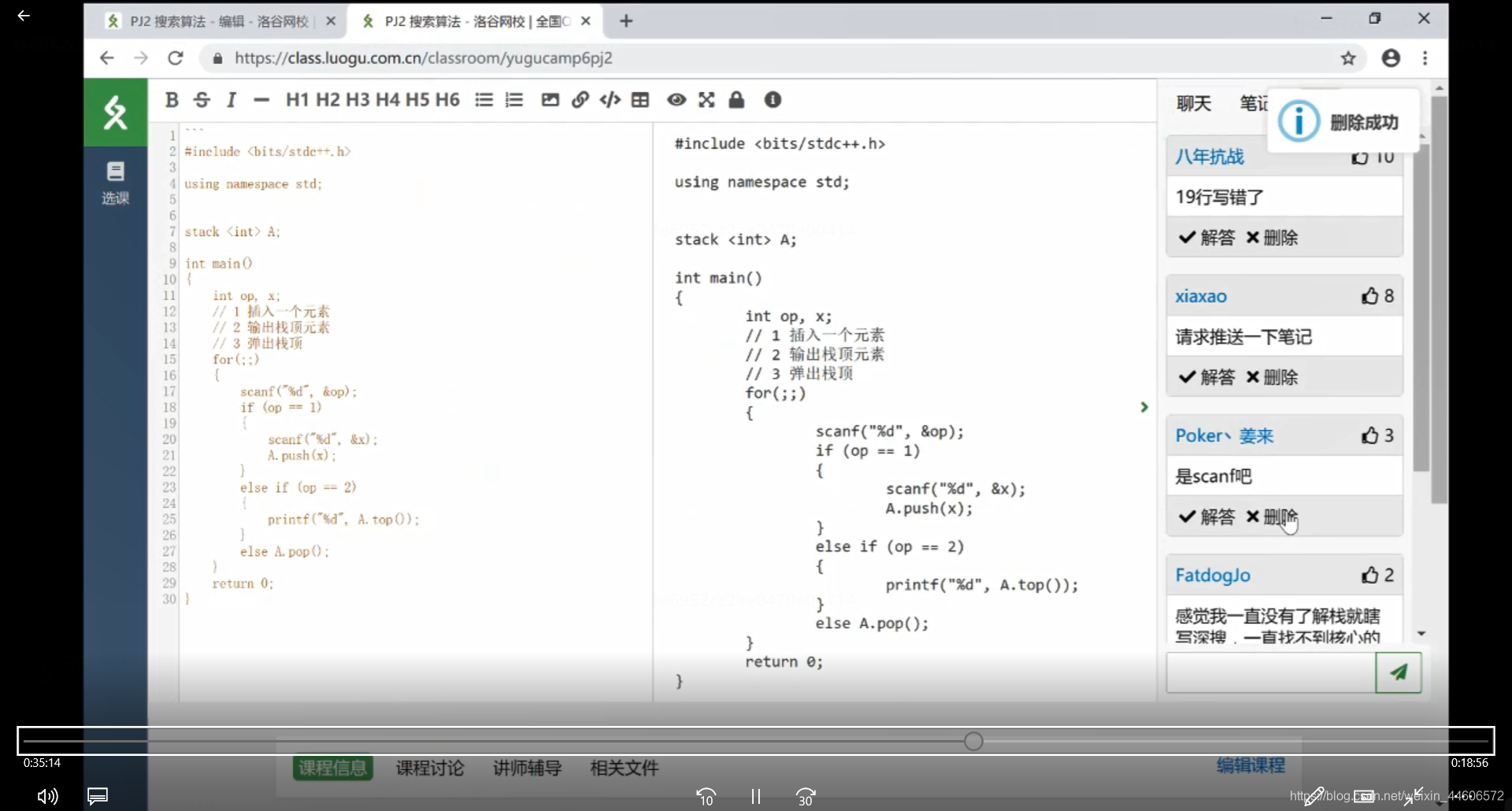Viewport: 1512px width, 811px height.
Task: Open 课程信息 tab
Action: pyautogui.click(x=332, y=768)
